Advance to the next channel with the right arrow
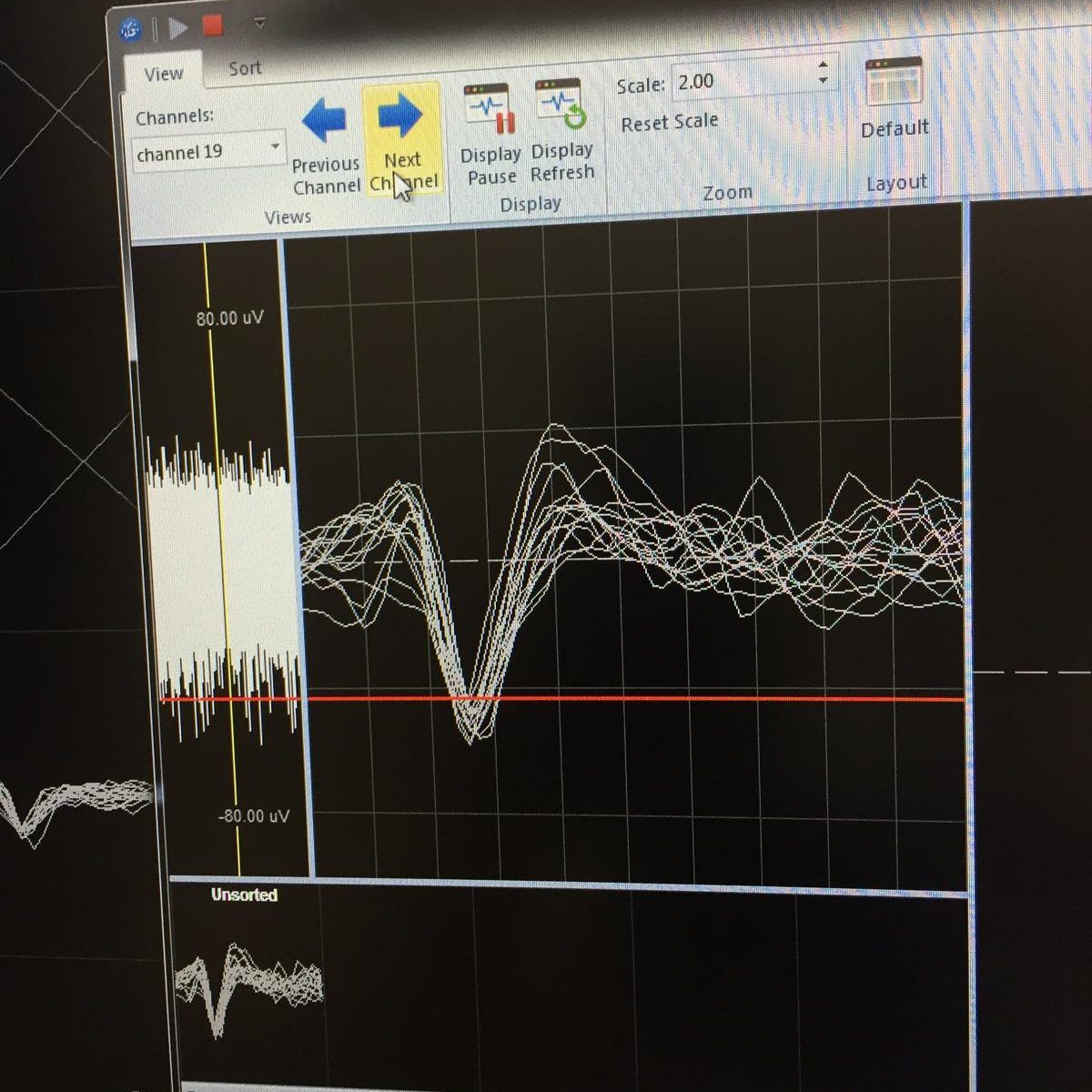 point(401,138)
